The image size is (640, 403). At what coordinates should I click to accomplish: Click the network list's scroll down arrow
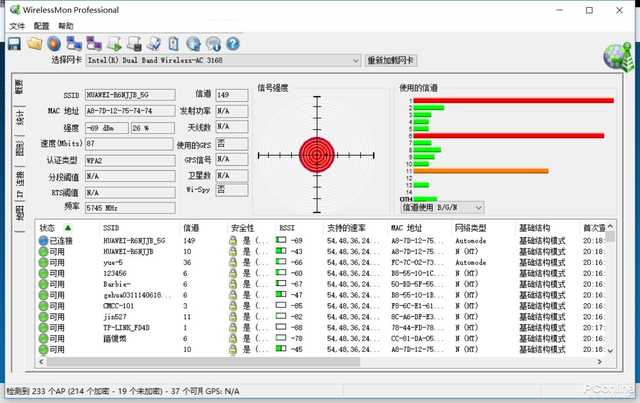[610, 350]
